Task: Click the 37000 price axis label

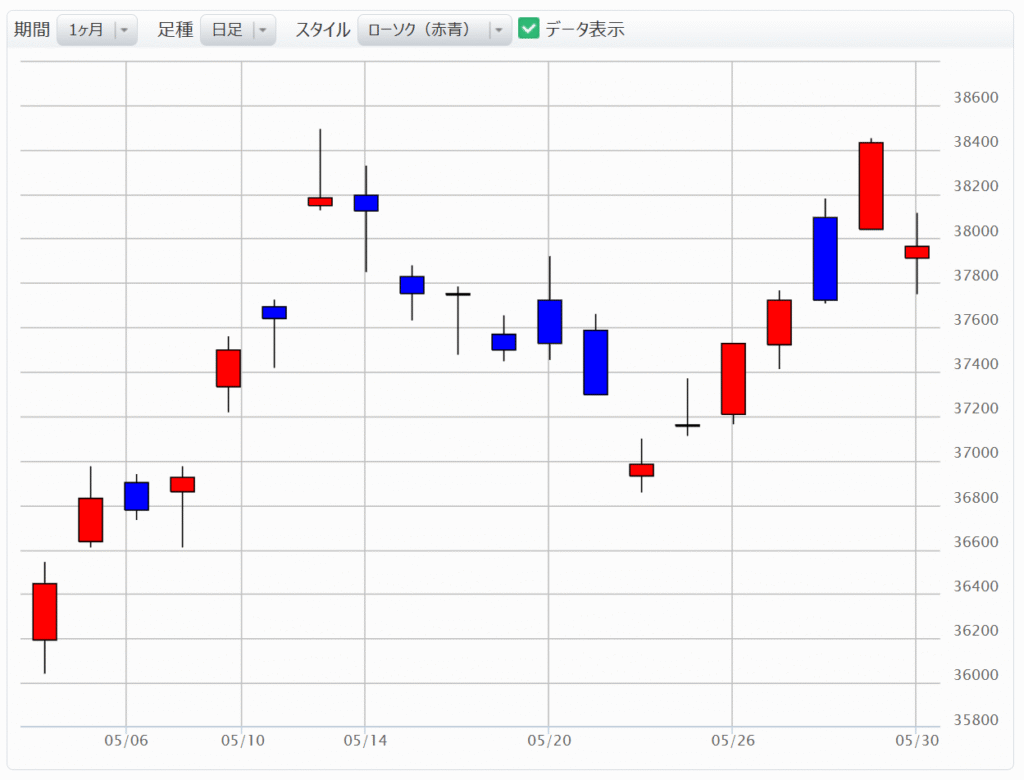Action: click(976, 453)
